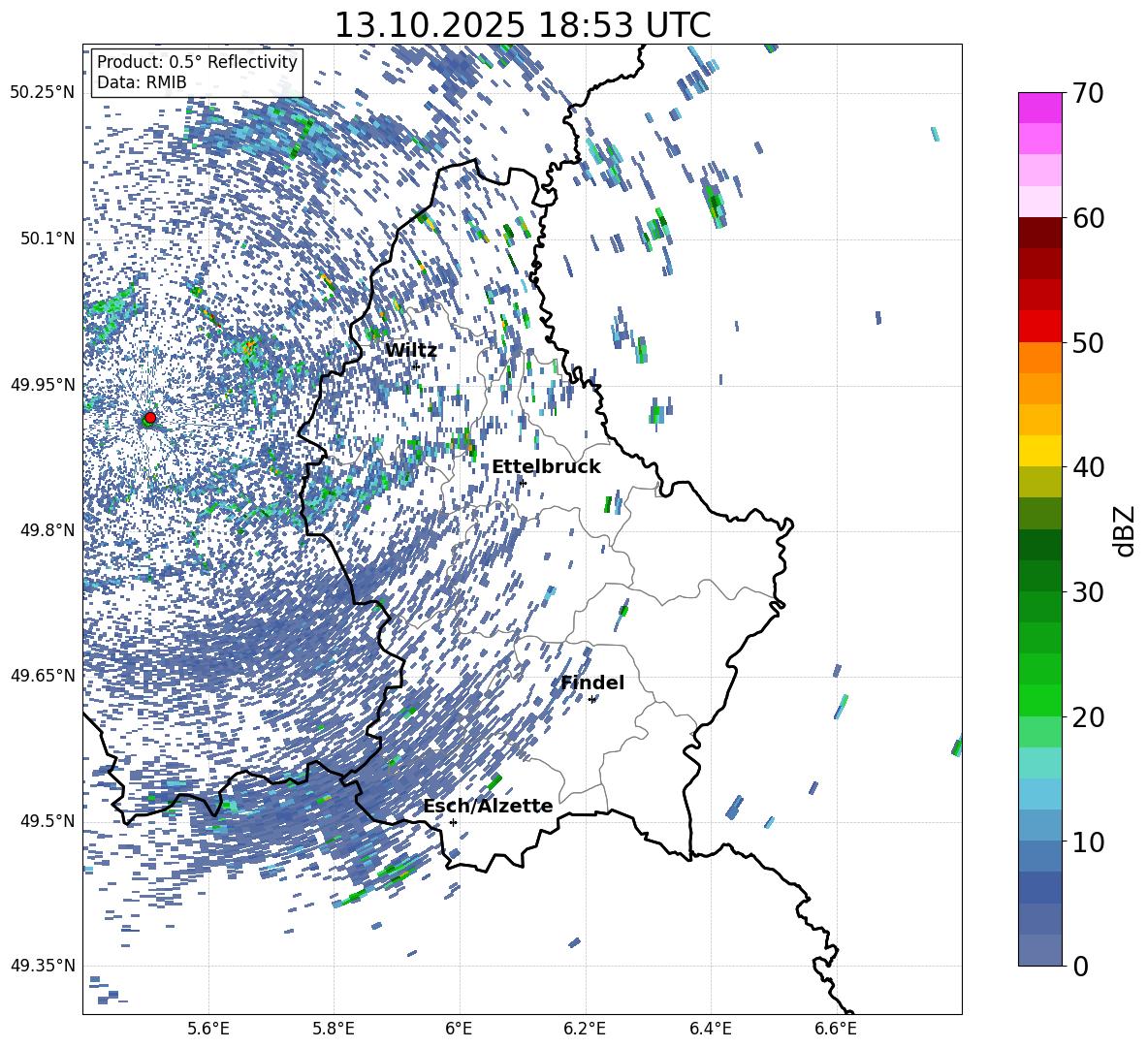Click the Esch/Alzette city label

click(x=488, y=807)
